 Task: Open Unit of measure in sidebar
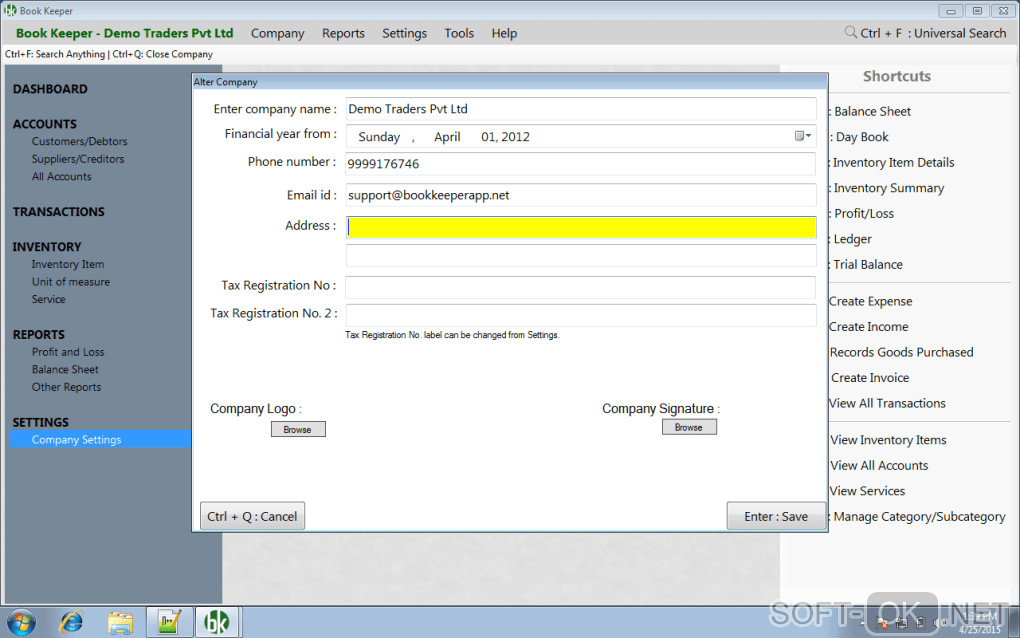[71, 282]
